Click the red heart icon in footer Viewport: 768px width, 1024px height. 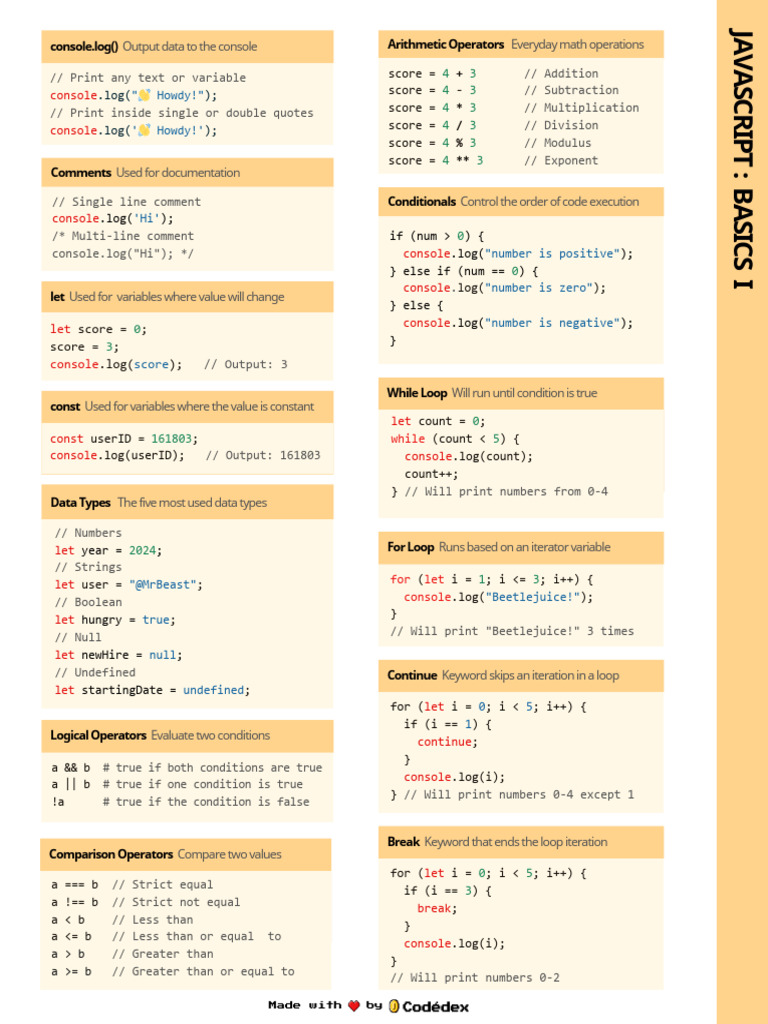[353, 1005]
